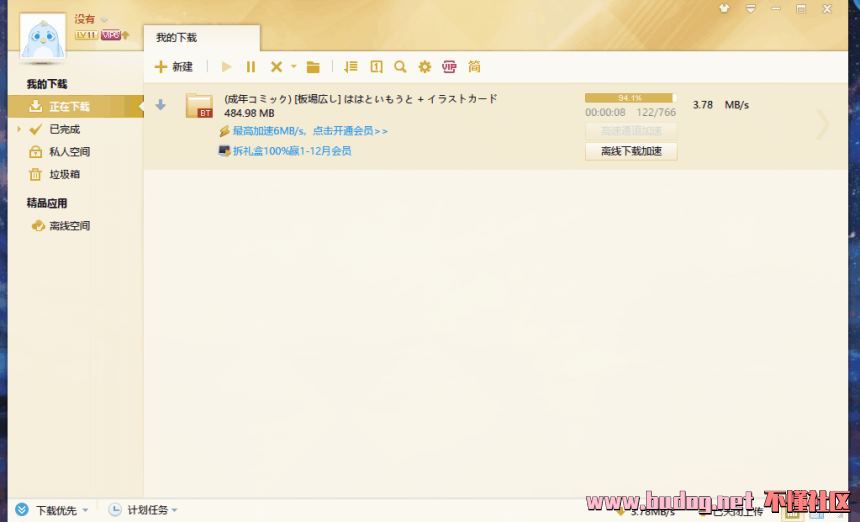Click the search magnifier icon in toolbar

click(x=400, y=67)
